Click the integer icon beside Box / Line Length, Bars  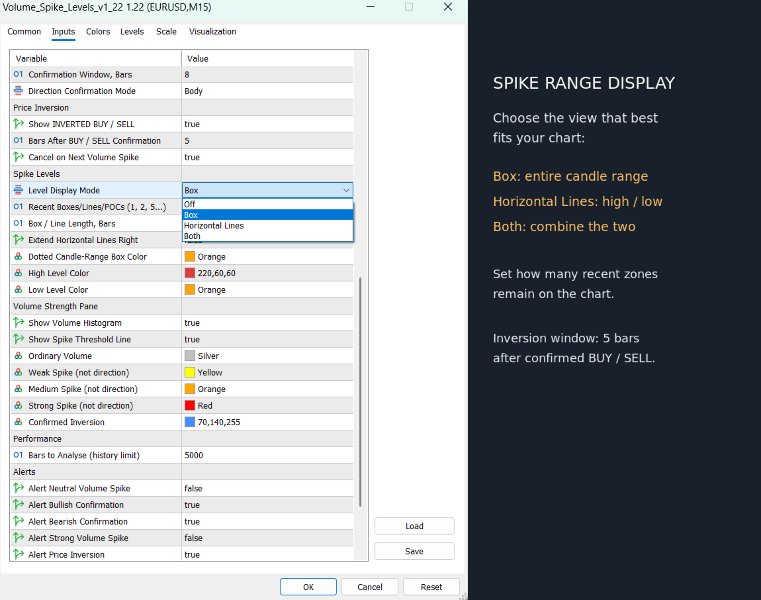tap(18, 223)
